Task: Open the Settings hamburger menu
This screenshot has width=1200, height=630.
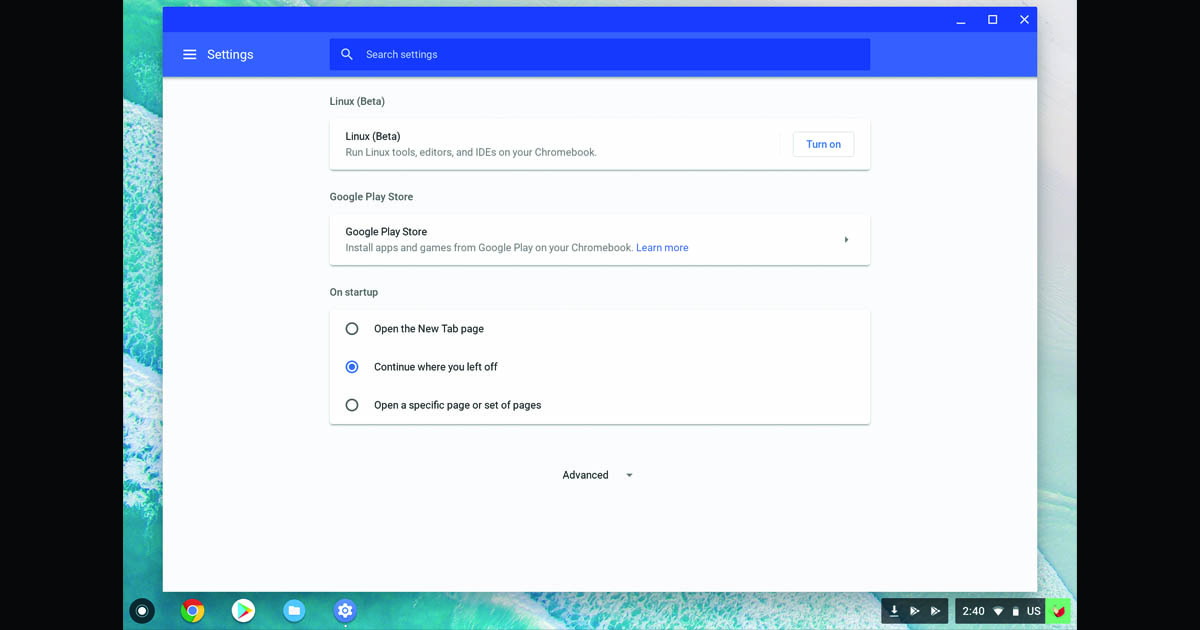Action: tap(189, 55)
